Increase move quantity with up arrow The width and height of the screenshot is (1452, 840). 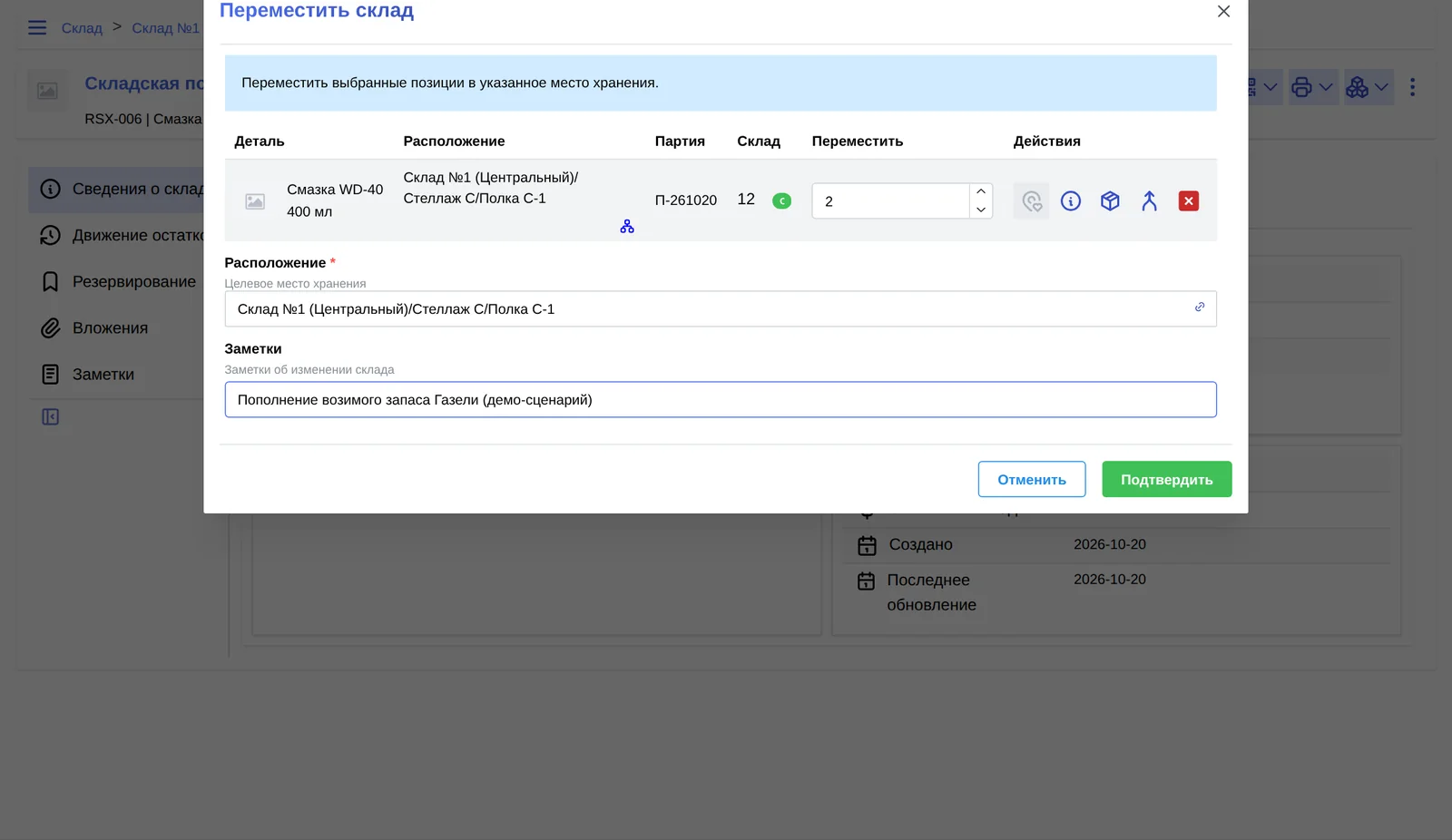(x=981, y=191)
